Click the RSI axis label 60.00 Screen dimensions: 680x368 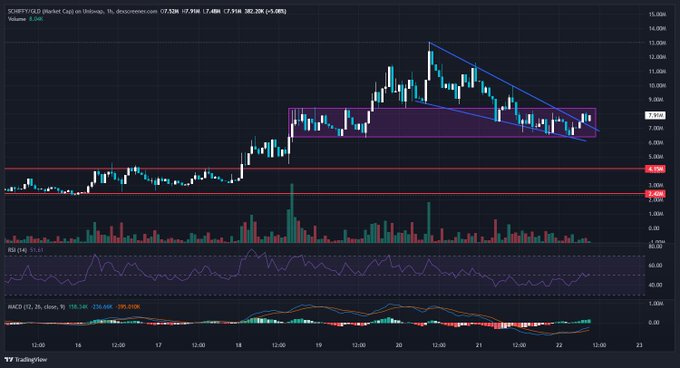tap(655, 265)
